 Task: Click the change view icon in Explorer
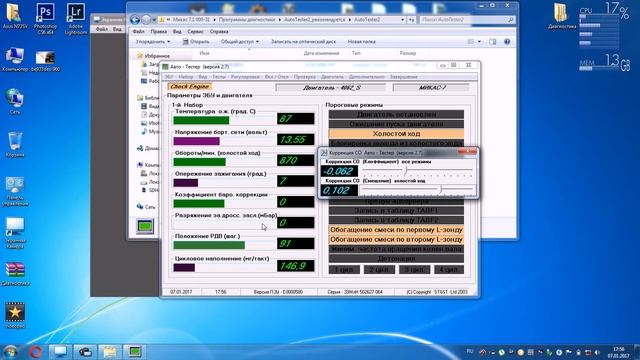click(471, 42)
